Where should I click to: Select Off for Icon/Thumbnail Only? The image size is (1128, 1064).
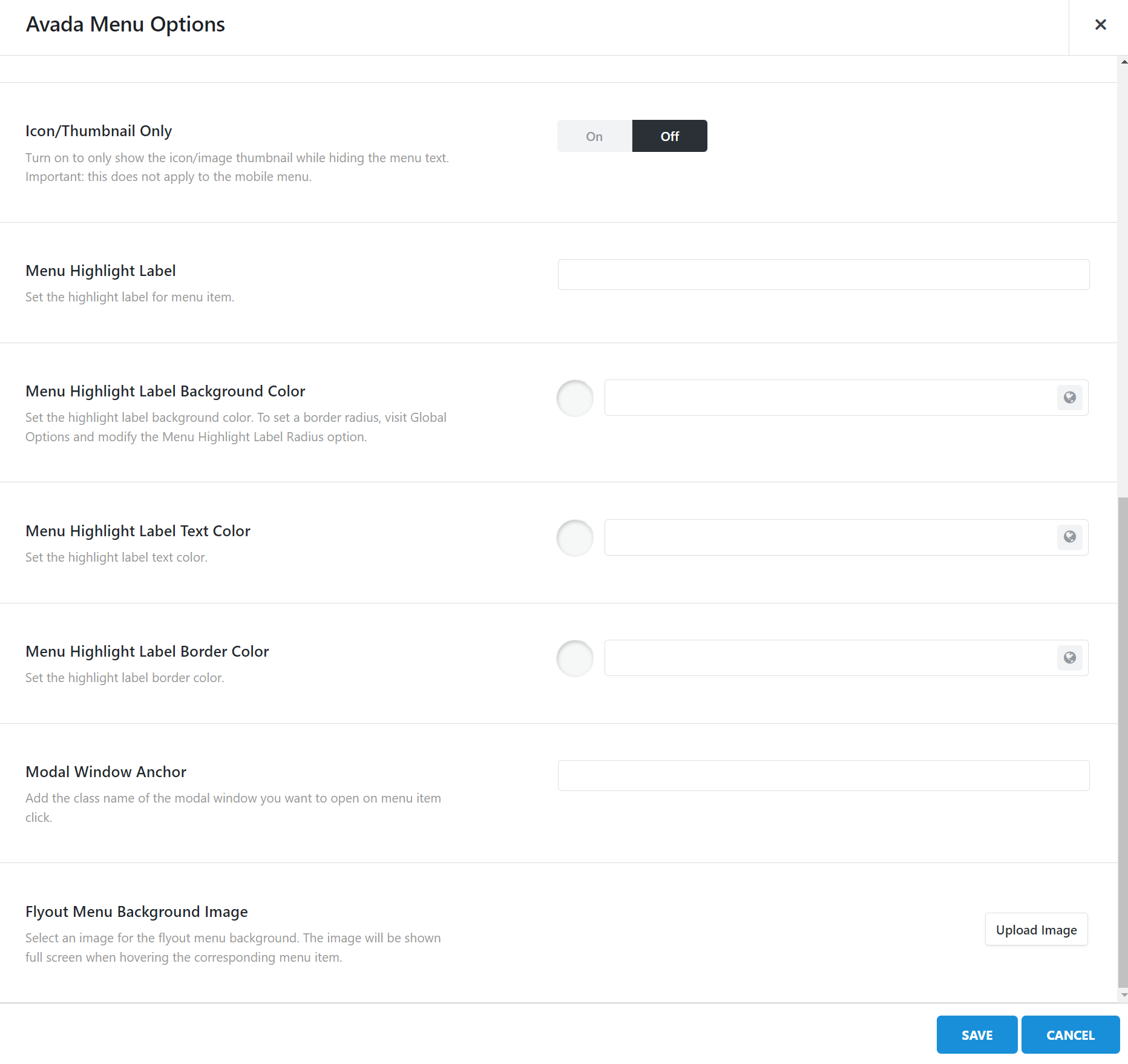click(669, 136)
